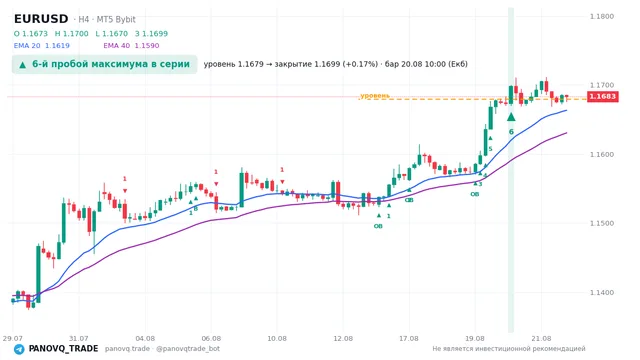Click the high value H 1.1700
This screenshot has height=360, width=640.
pyautogui.click(x=71, y=34)
